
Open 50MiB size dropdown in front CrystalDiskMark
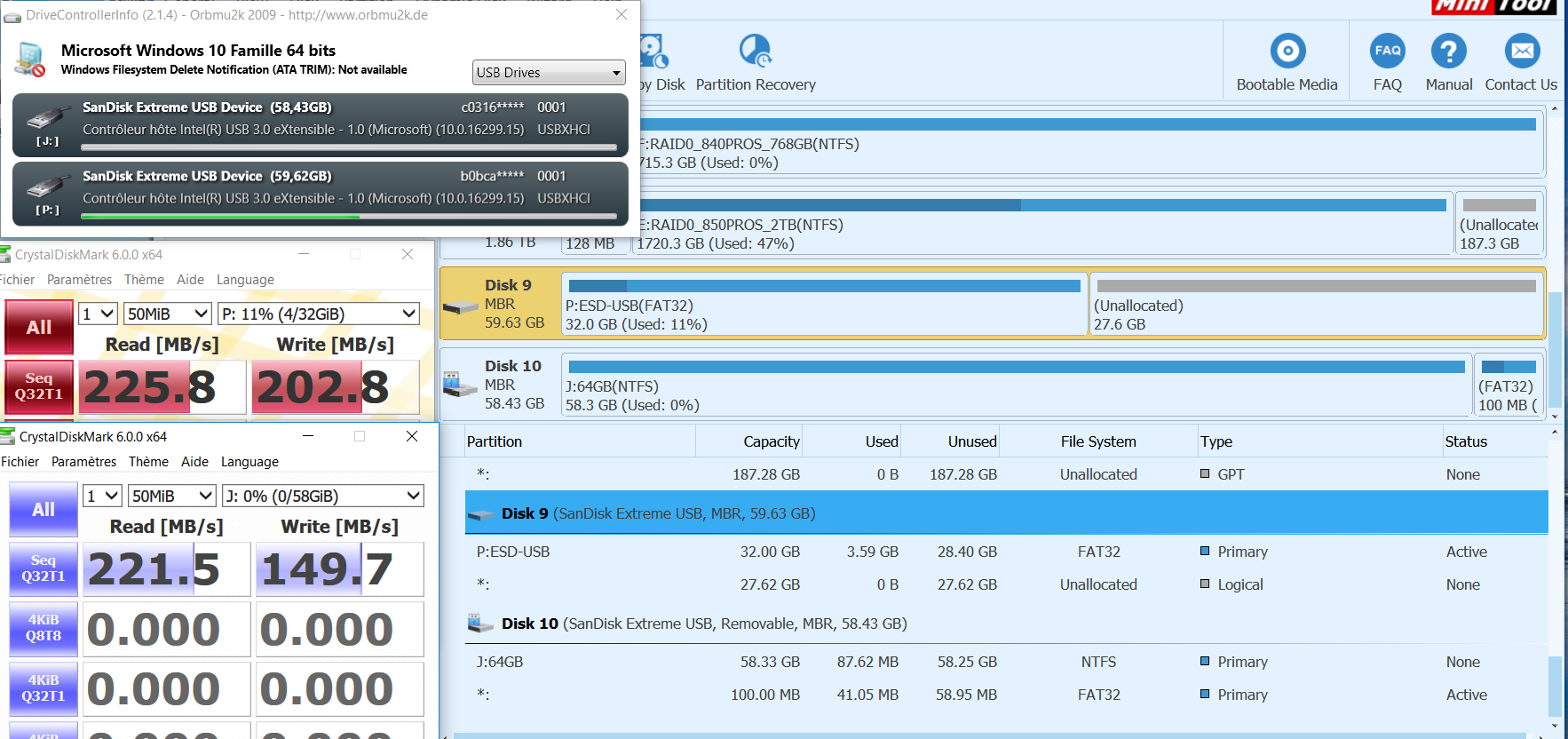coord(171,496)
